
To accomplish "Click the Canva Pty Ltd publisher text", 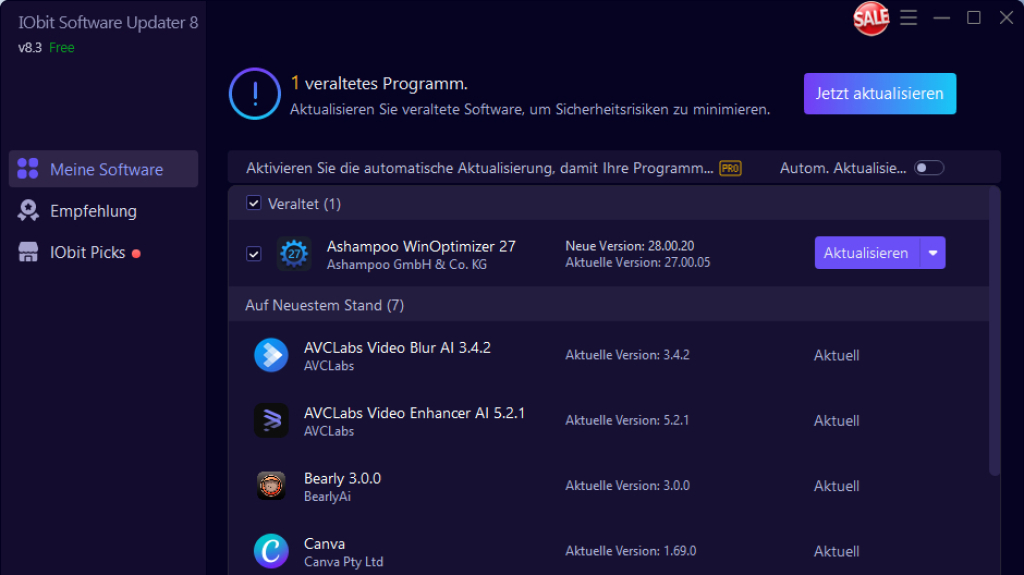I will [344, 562].
